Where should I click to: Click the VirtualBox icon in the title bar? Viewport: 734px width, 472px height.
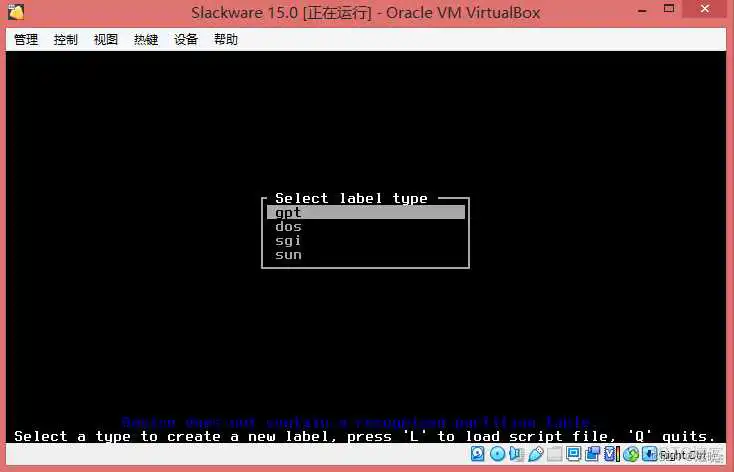tap(16, 12)
